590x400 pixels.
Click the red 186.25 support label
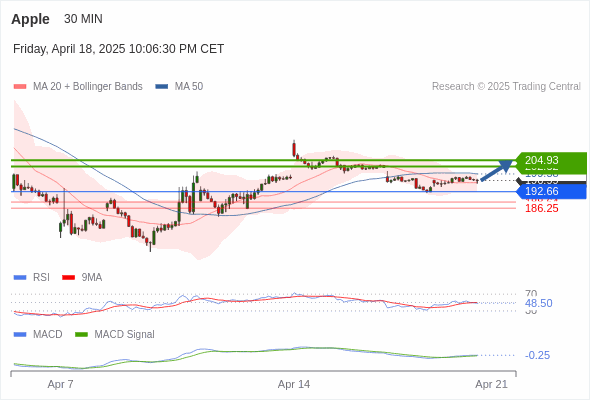click(x=542, y=208)
